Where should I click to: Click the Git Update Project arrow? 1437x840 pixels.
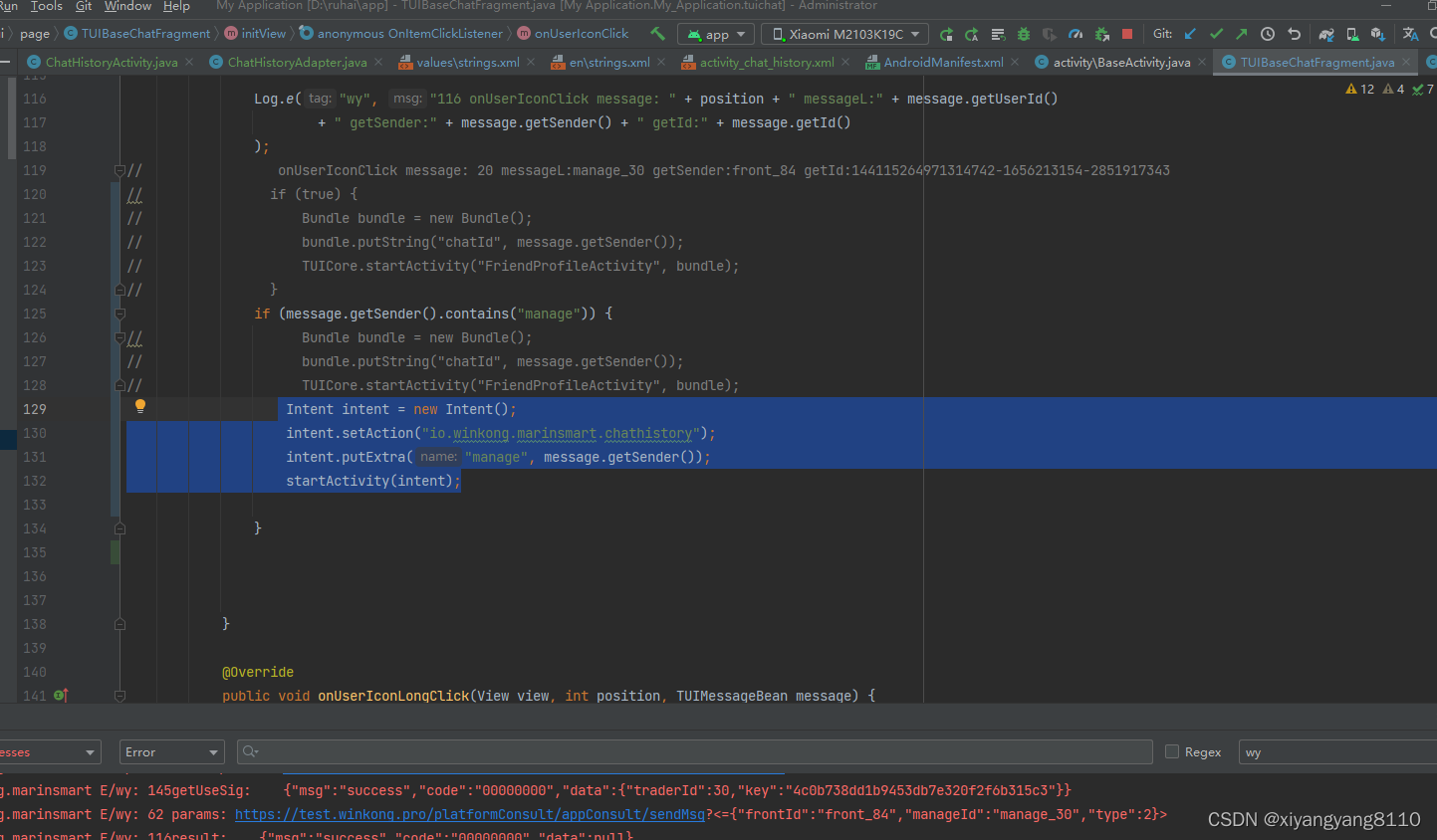1190,34
